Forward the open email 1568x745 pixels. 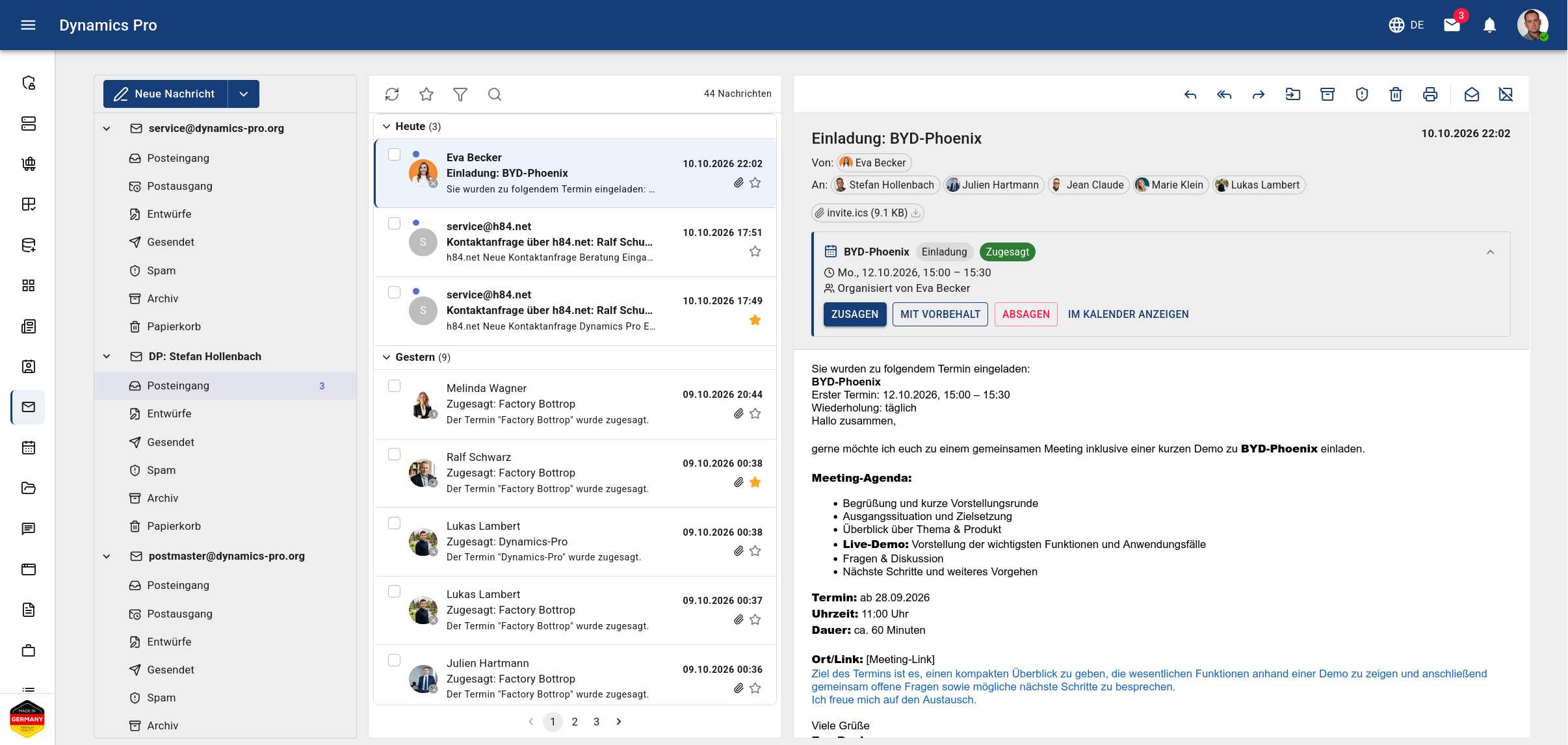click(1259, 94)
